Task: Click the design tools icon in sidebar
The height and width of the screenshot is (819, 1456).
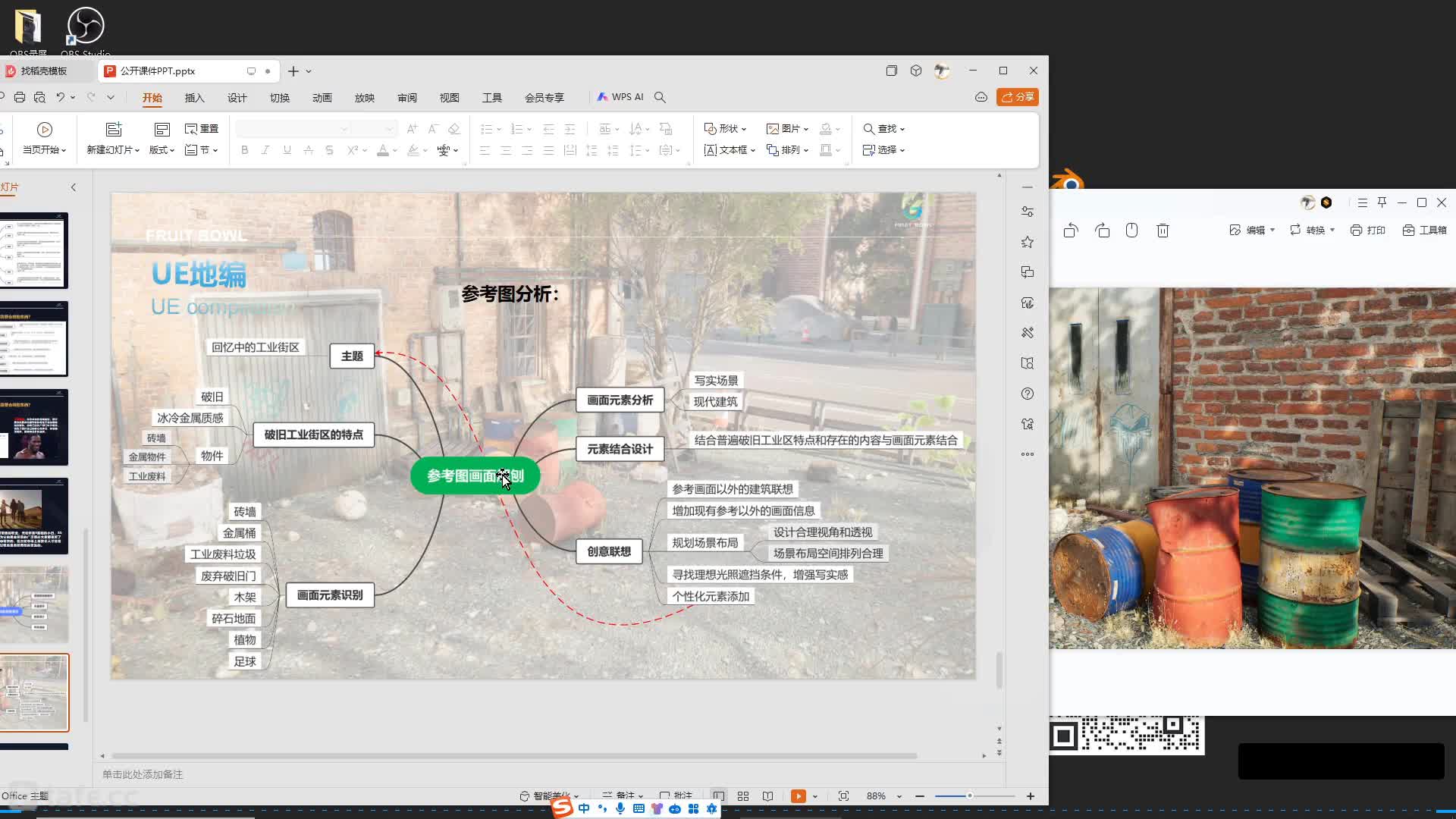Action: click(x=1028, y=333)
